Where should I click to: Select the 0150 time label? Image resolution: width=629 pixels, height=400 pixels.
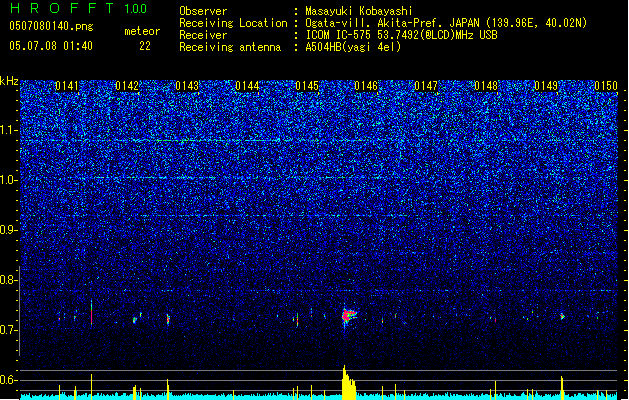coord(606,86)
